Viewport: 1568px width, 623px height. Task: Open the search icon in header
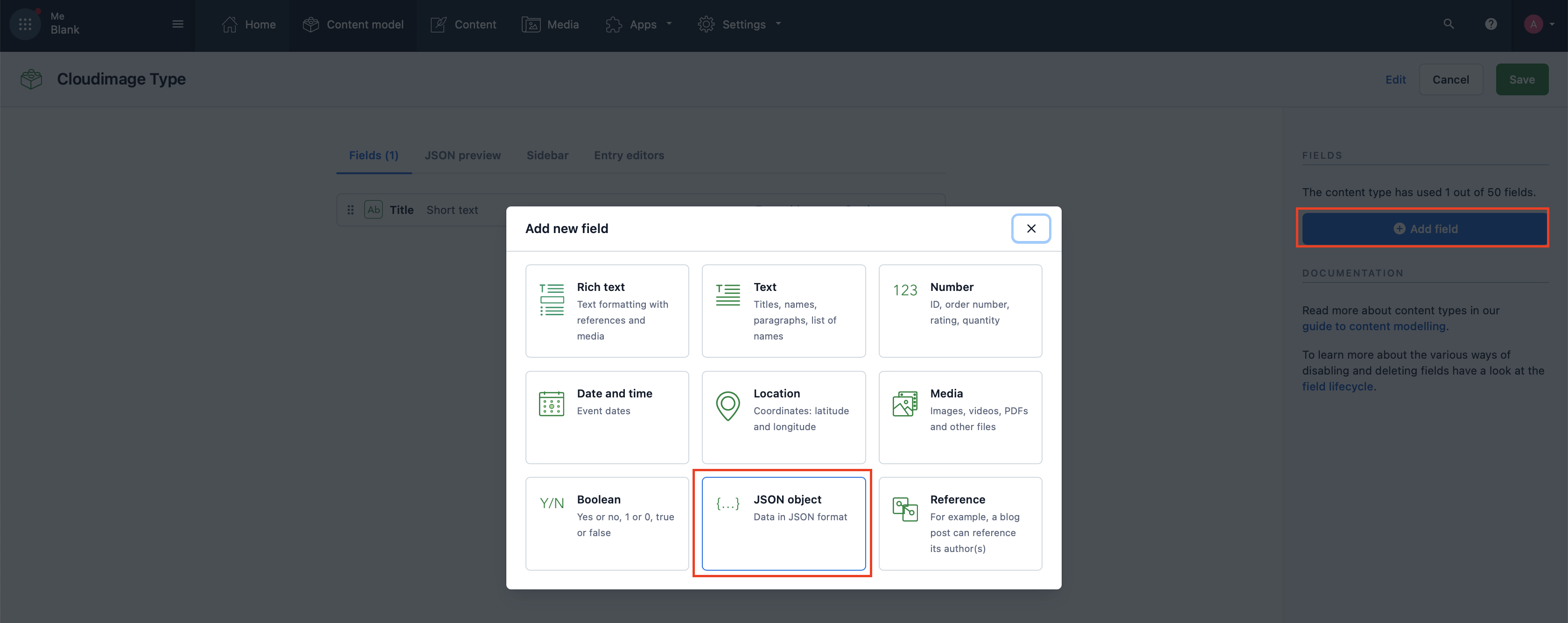(x=1449, y=24)
